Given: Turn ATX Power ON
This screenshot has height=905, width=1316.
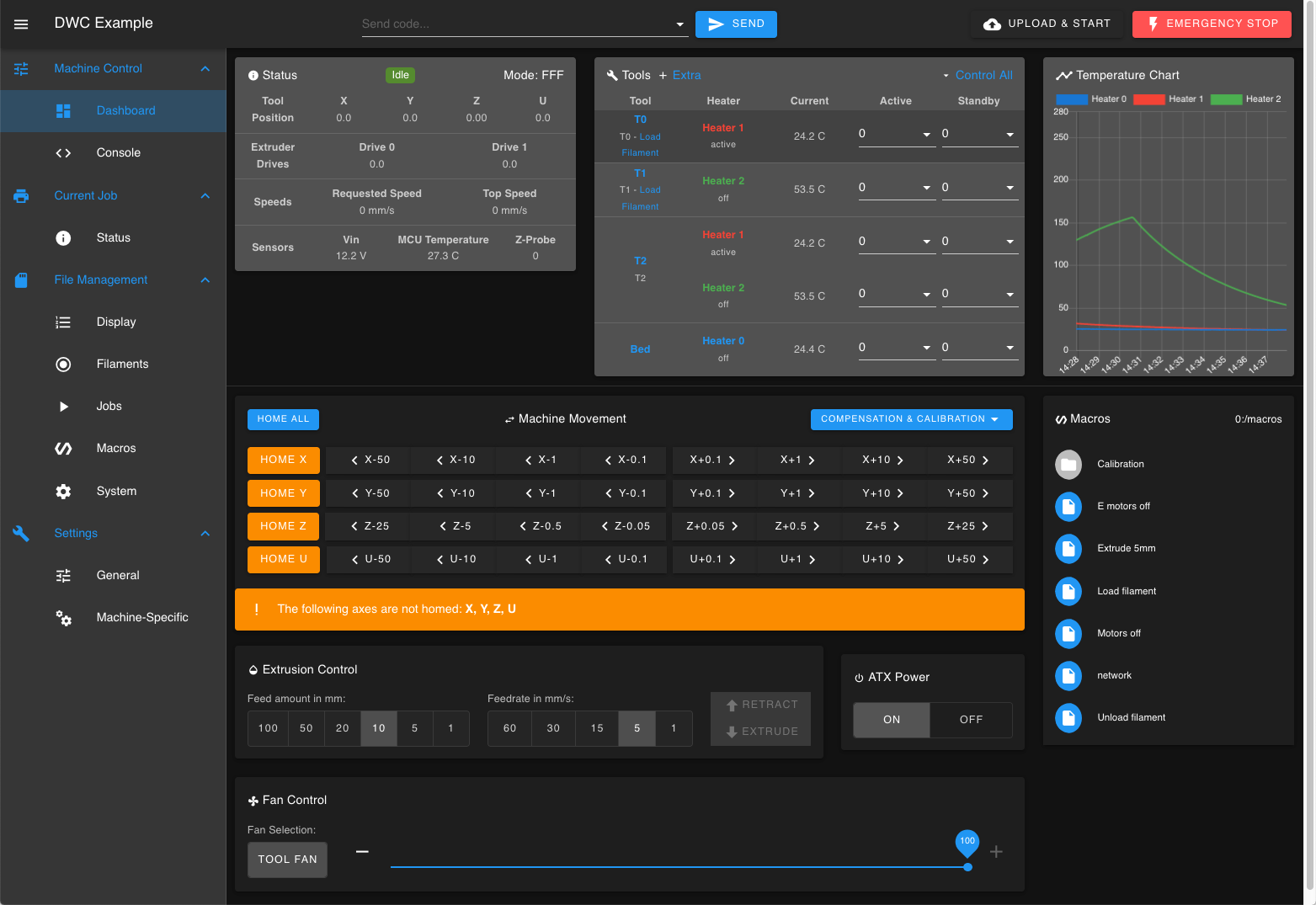Looking at the screenshot, I should click(891, 720).
